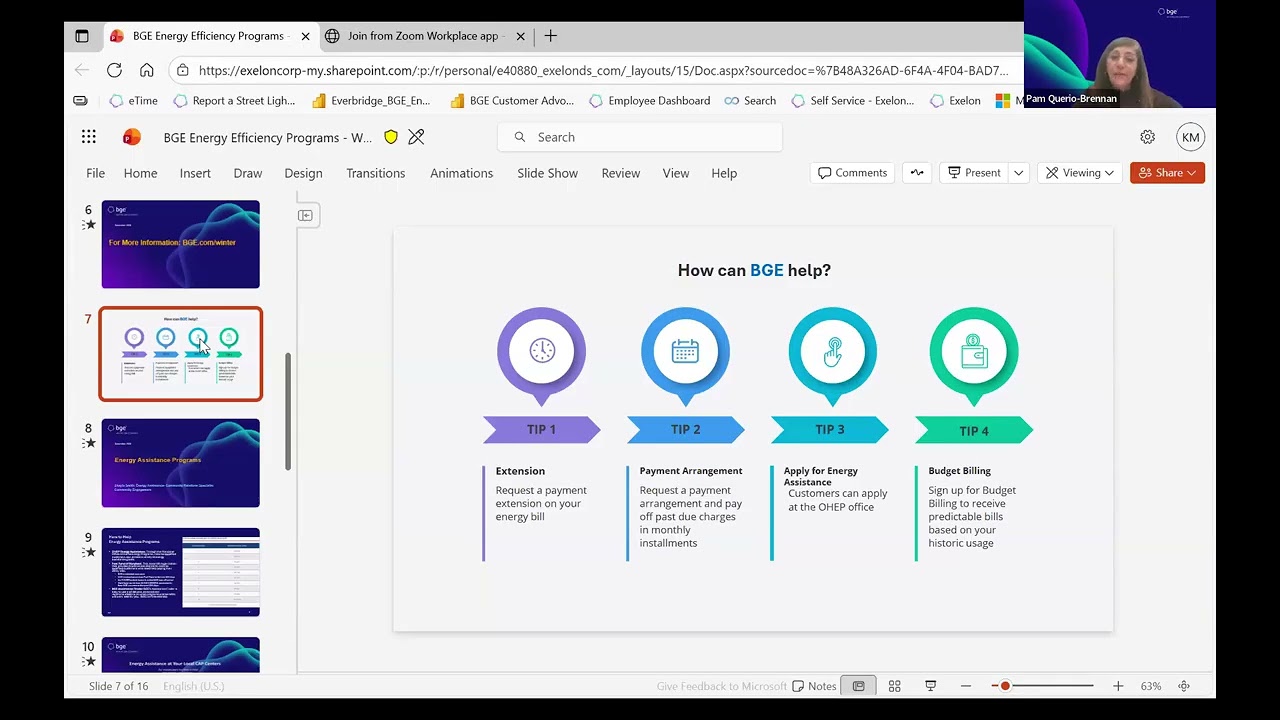Open Everbridge_BGE_En... bookmark
This screenshot has width=1280, height=720.
pyautogui.click(x=371, y=100)
